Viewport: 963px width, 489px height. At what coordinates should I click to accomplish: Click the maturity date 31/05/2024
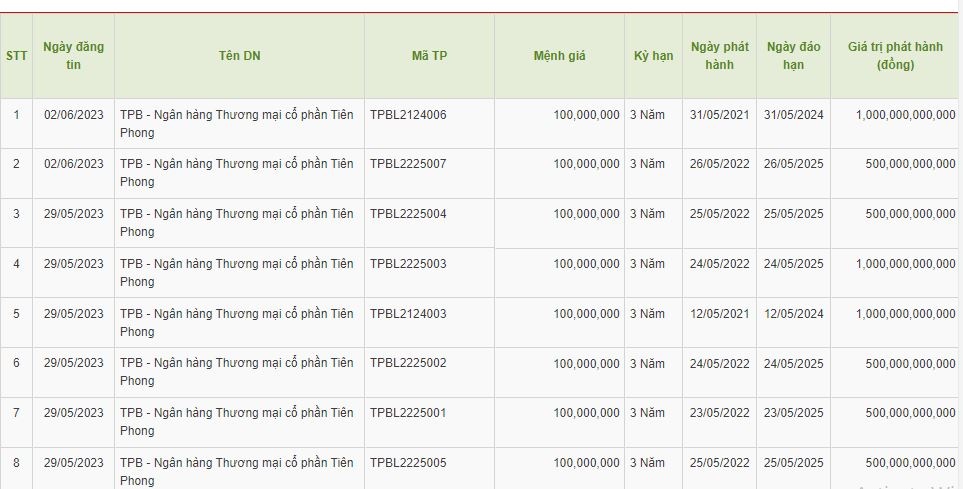click(793, 115)
